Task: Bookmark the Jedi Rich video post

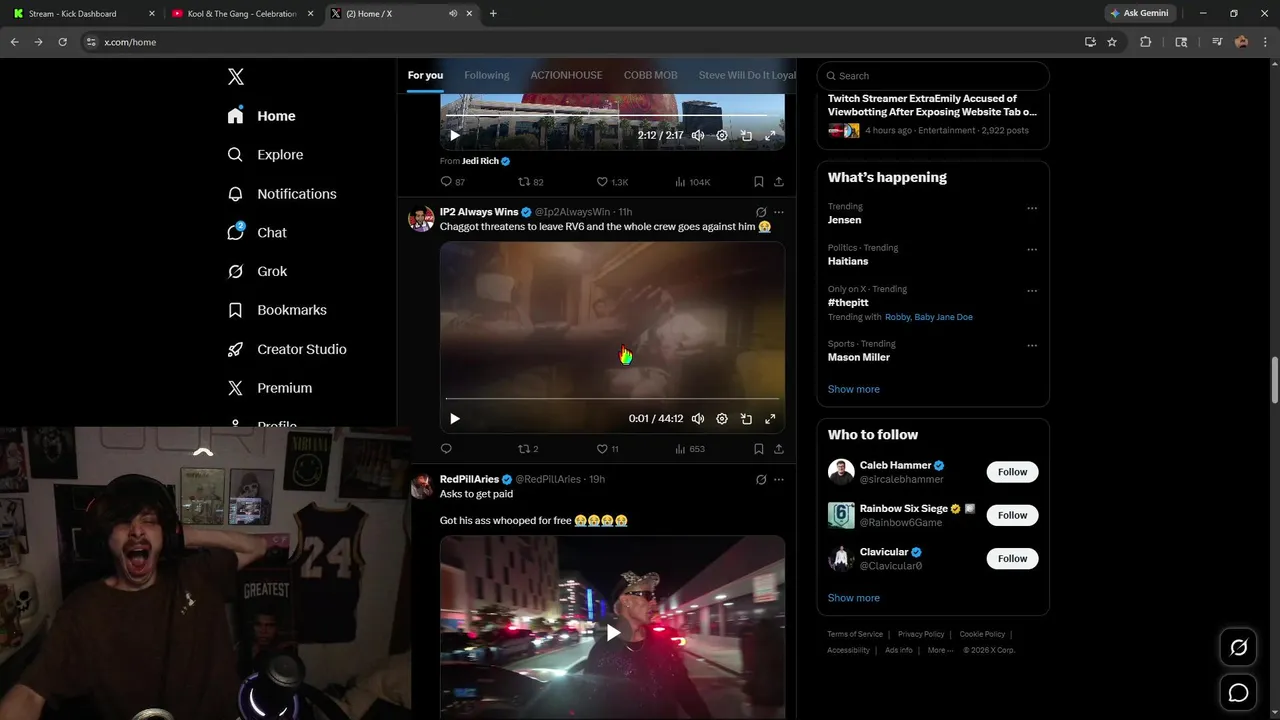Action: coord(759,182)
